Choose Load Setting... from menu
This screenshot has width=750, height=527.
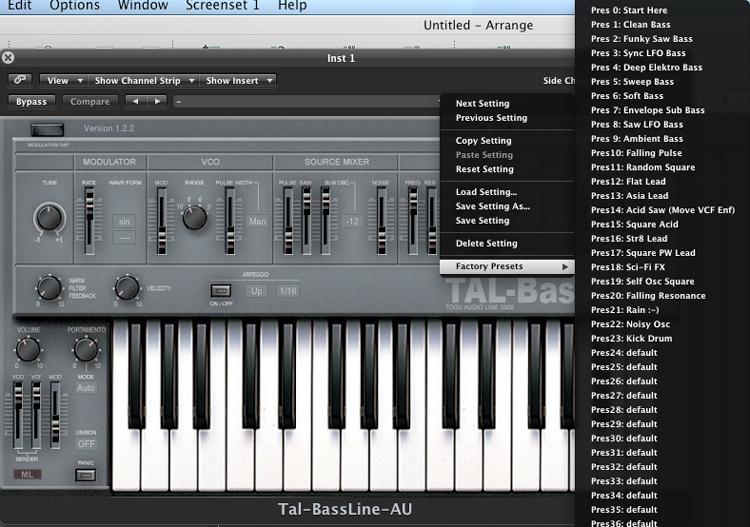click(x=486, y=192)
